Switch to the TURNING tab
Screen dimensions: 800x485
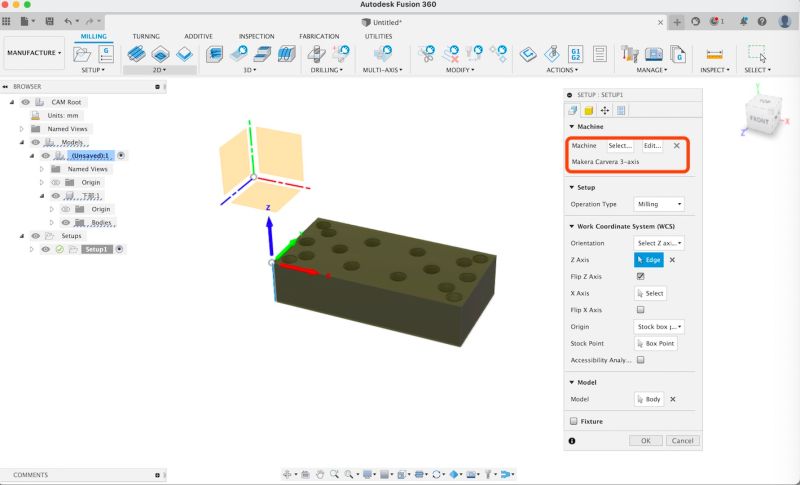tap(146, 36)
